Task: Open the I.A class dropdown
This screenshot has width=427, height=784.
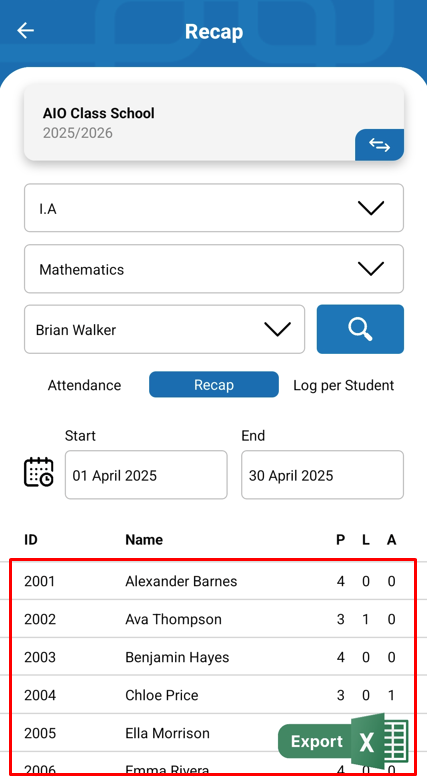Action: (214, 208)
